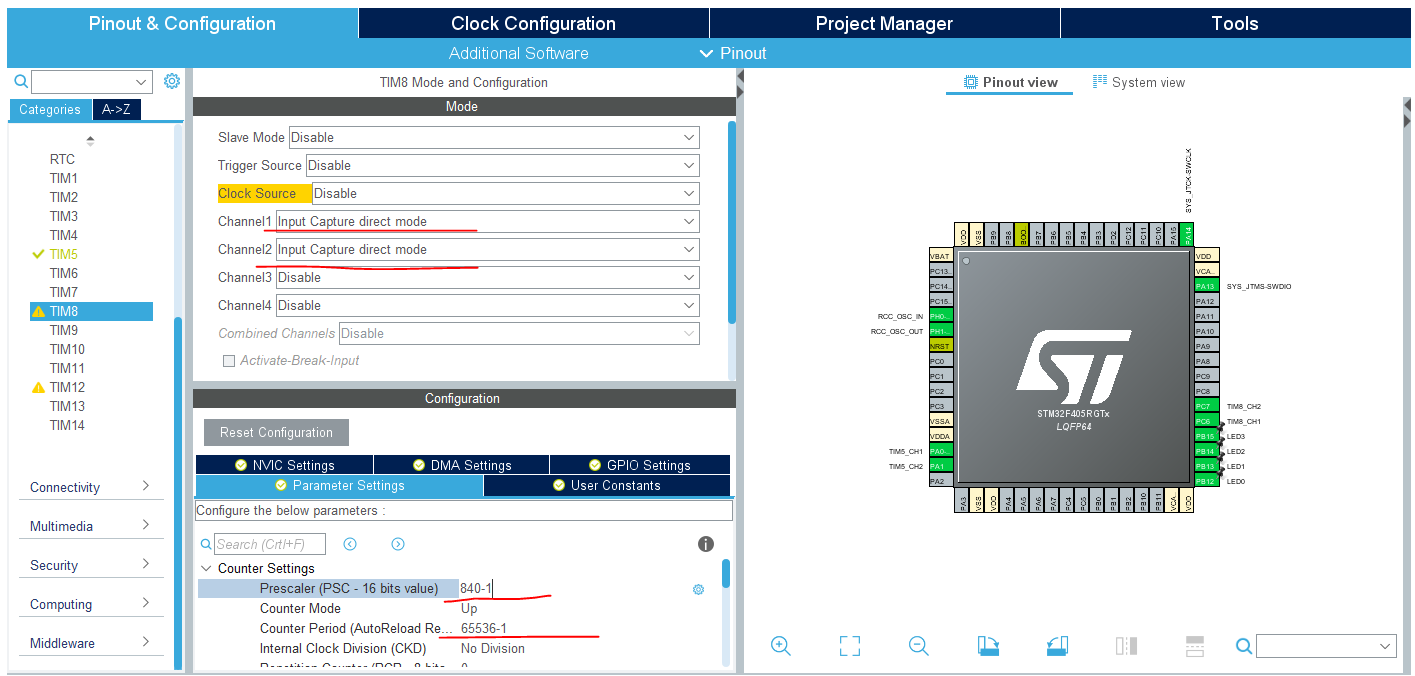Switch to Project Manager tab
The width and height of the screenshot is (1415, 676).
(x=884, y=23)
